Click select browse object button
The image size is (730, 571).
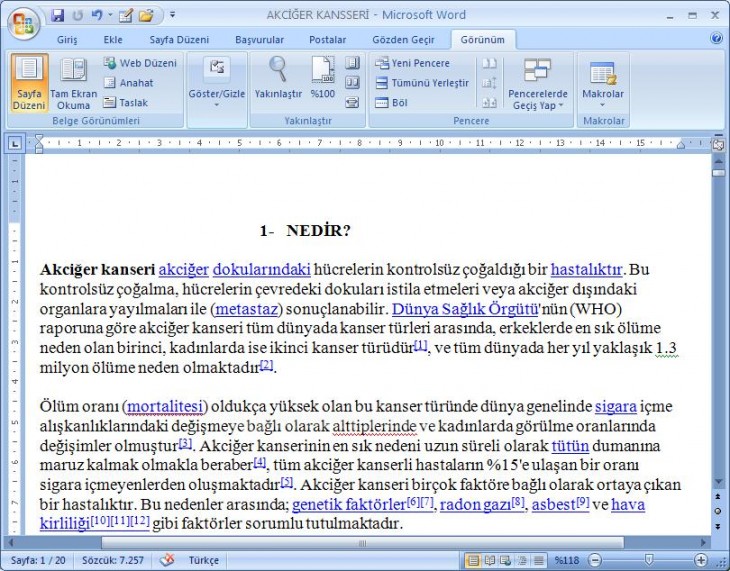click(x=718, y=511)
